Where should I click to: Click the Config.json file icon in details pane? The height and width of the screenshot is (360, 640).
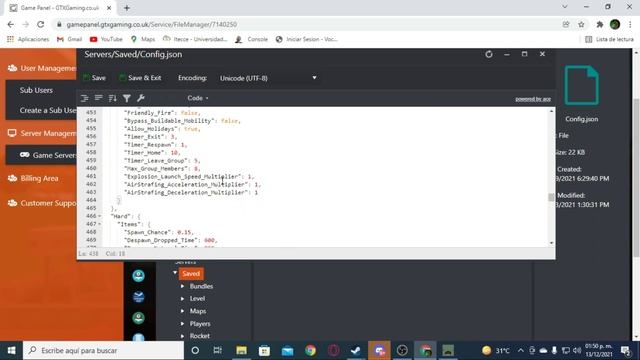[582, 86]
